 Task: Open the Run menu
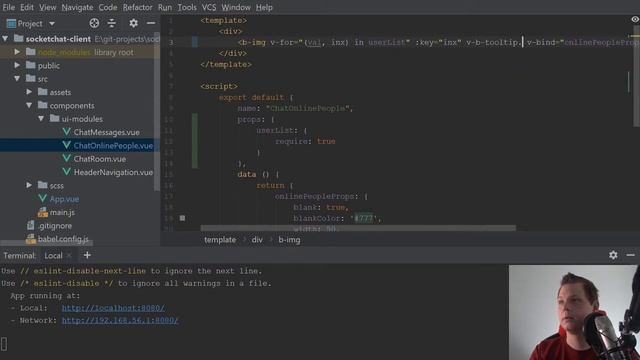165,7
